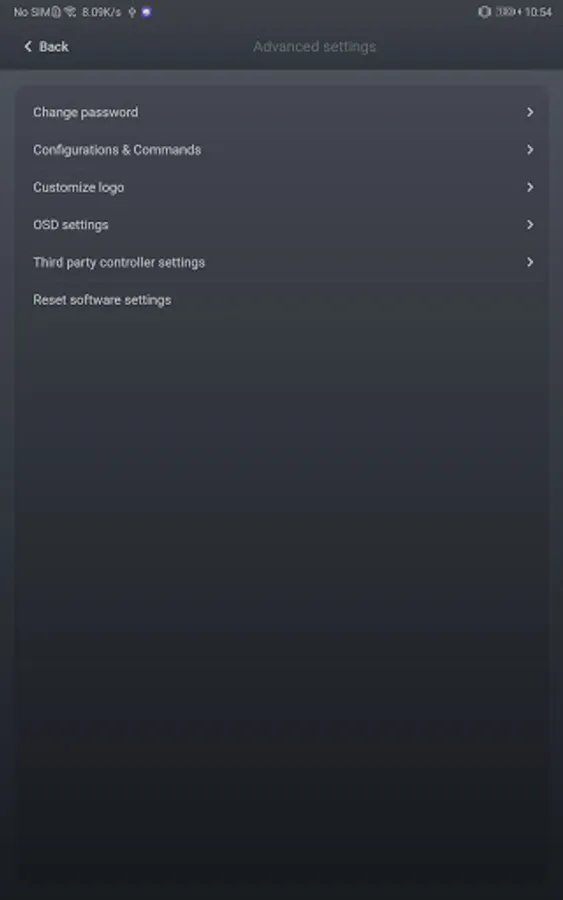The height and width of the screenshot is (900, 563).
Task: Tap the vibrate mode status icon
Action: [x=484, y=11]
